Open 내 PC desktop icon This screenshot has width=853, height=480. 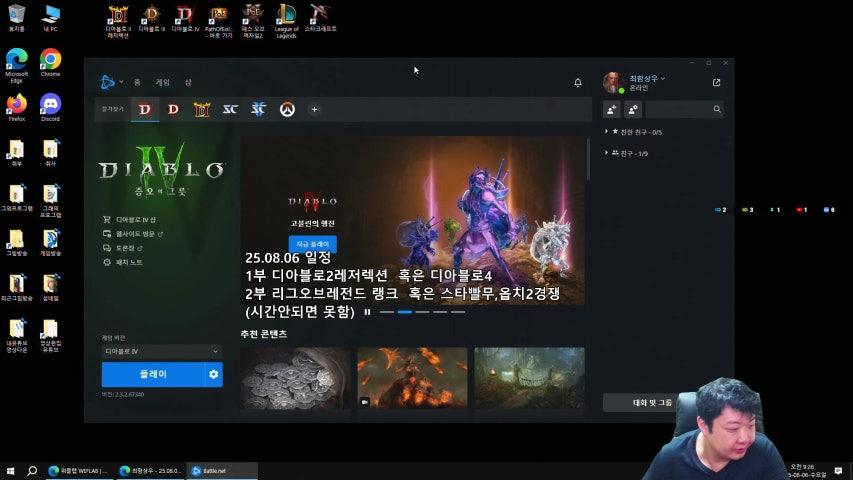[x=50, y=18]
